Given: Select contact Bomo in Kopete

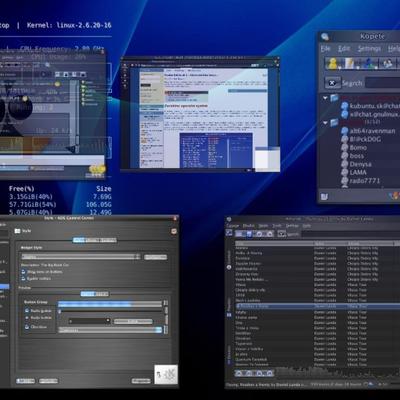Looking at the screenshot, I should [x=354, y=147].
